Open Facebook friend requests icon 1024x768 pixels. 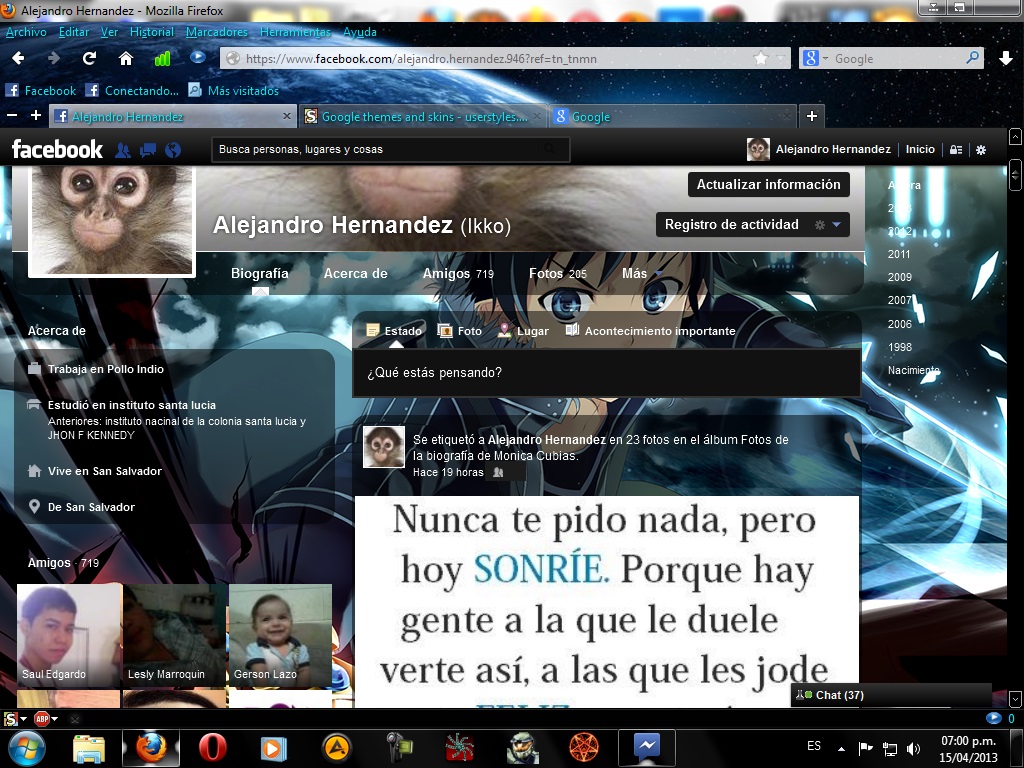click(x=123, y=150)
